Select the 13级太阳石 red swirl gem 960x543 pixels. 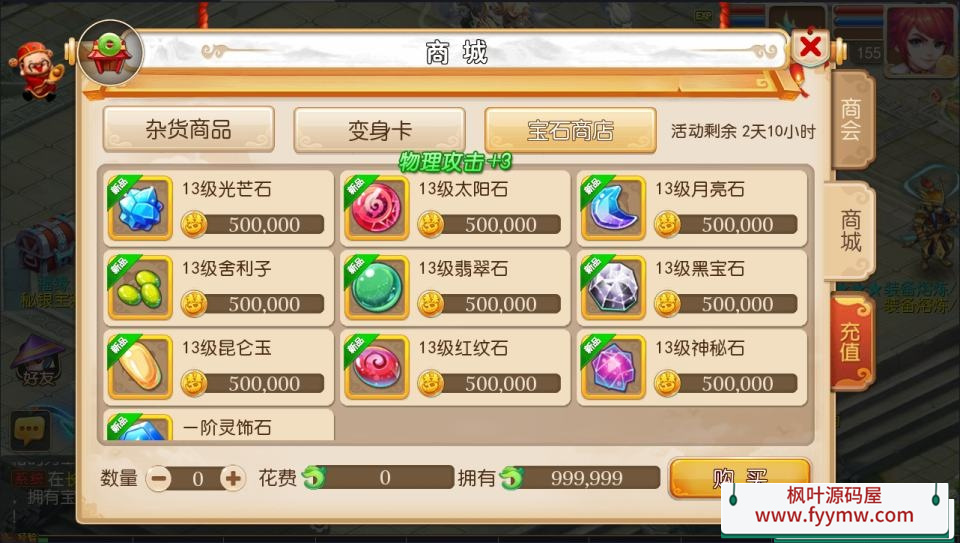point(377,208)
